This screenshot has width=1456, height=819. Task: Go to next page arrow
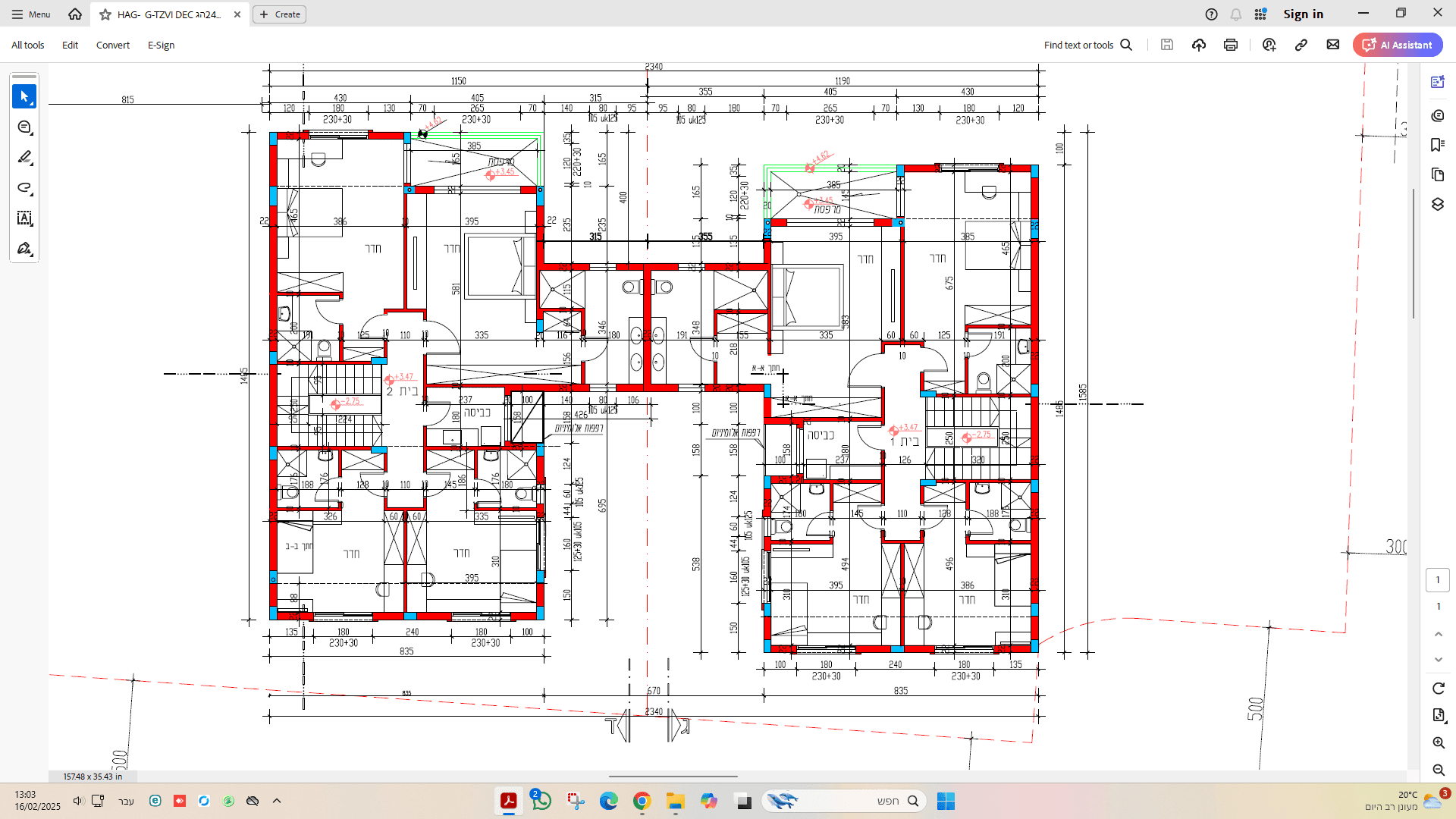(1439, 660)
